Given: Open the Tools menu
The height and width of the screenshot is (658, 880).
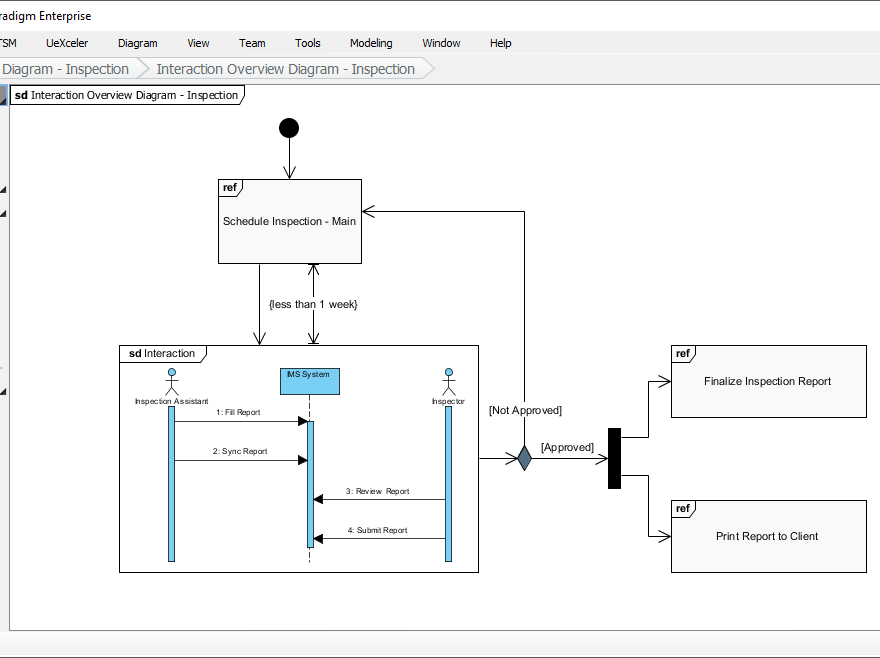Looking at the screenshot, I should (x=307, y=43).
